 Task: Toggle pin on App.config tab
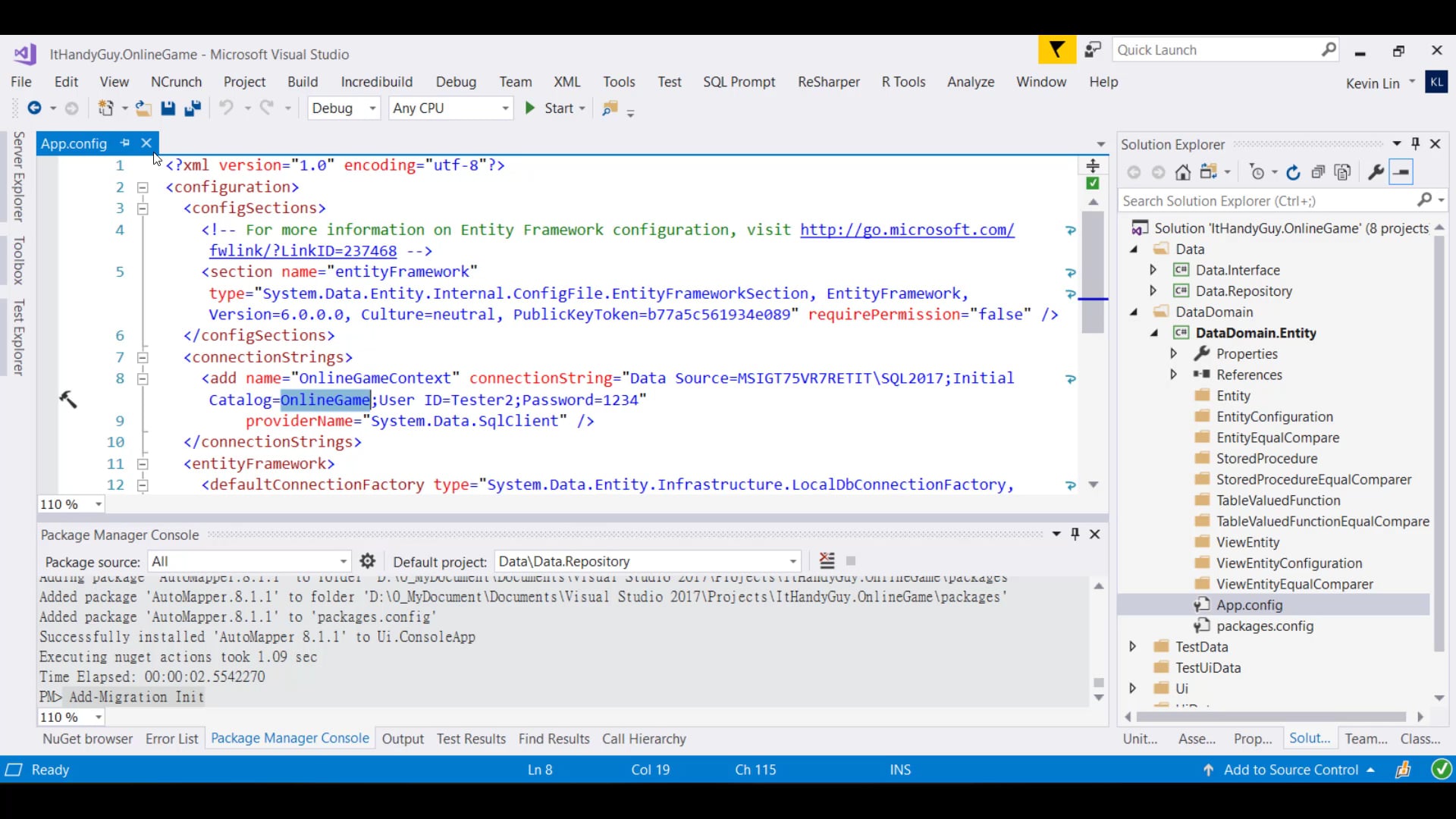tap(125, 143)
